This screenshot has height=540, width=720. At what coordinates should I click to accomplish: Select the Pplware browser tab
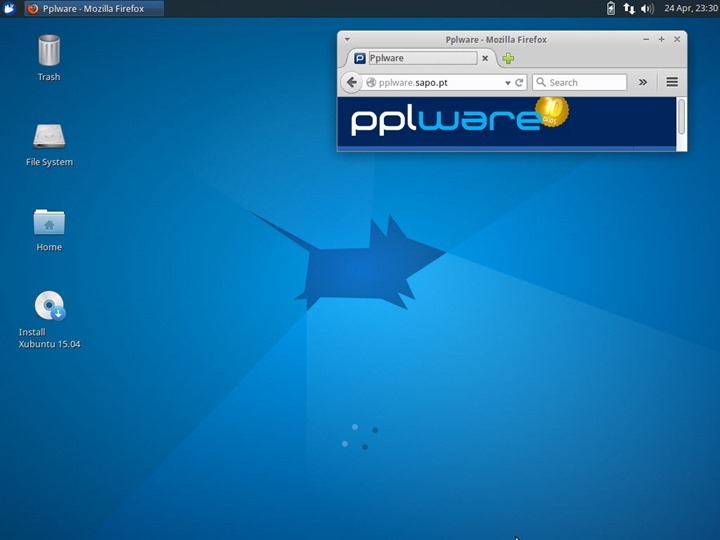422,58
